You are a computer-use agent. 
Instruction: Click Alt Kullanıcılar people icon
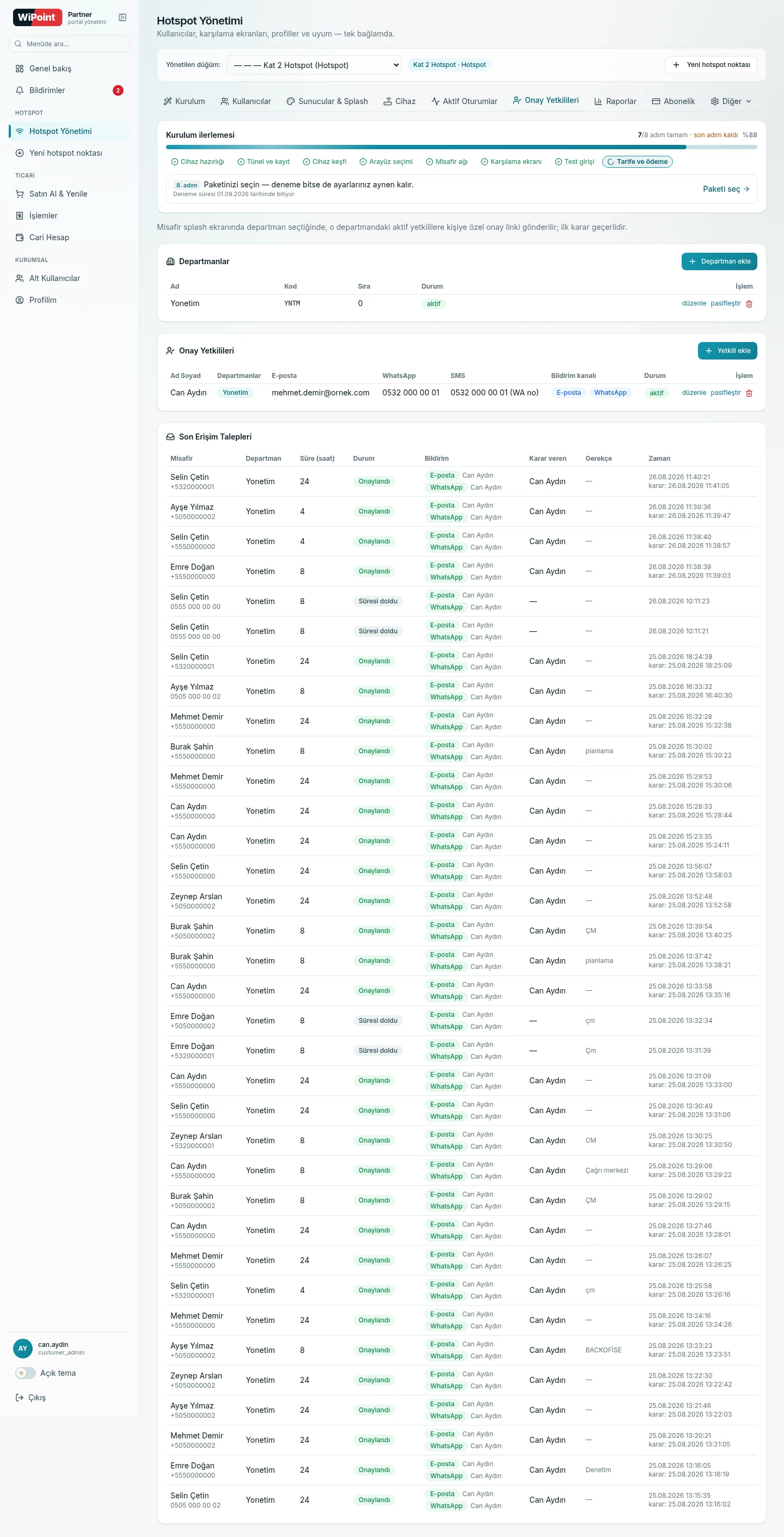[x=20, y=278]
